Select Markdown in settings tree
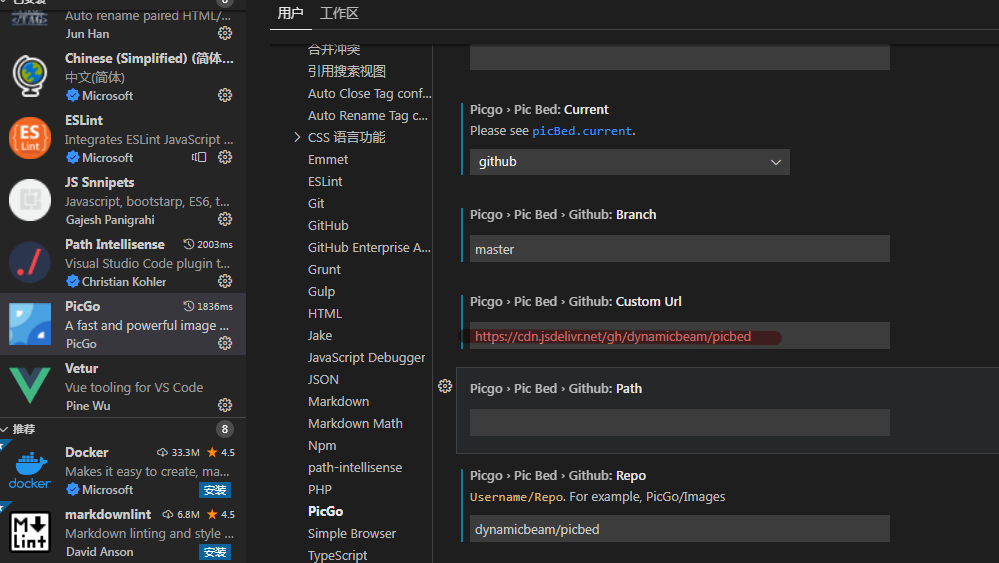The height and width of the screenshot is (563, 999). click(x=338, y=402)
